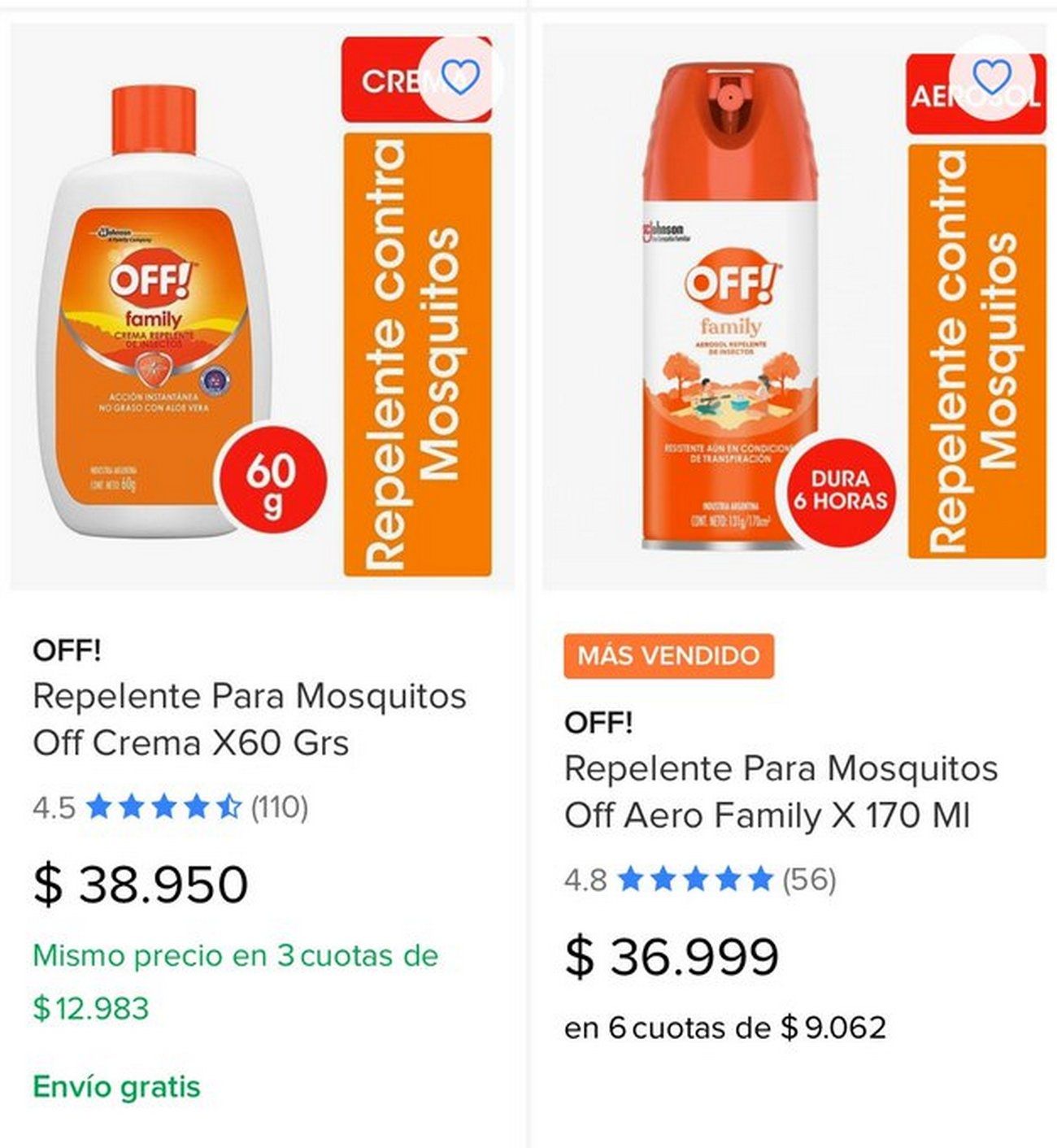Click the 3 cuotas installment text
Screen dimensions: 1057x1148
point(235,956)
